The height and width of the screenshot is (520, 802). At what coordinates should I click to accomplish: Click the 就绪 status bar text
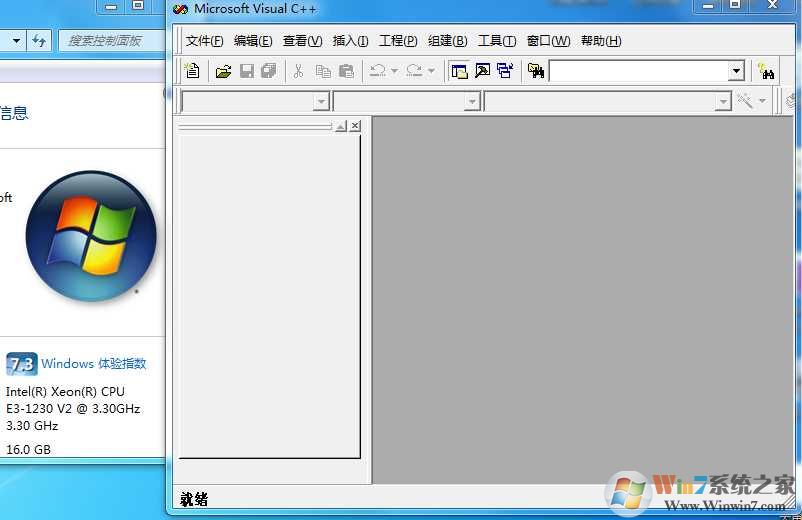194,499
